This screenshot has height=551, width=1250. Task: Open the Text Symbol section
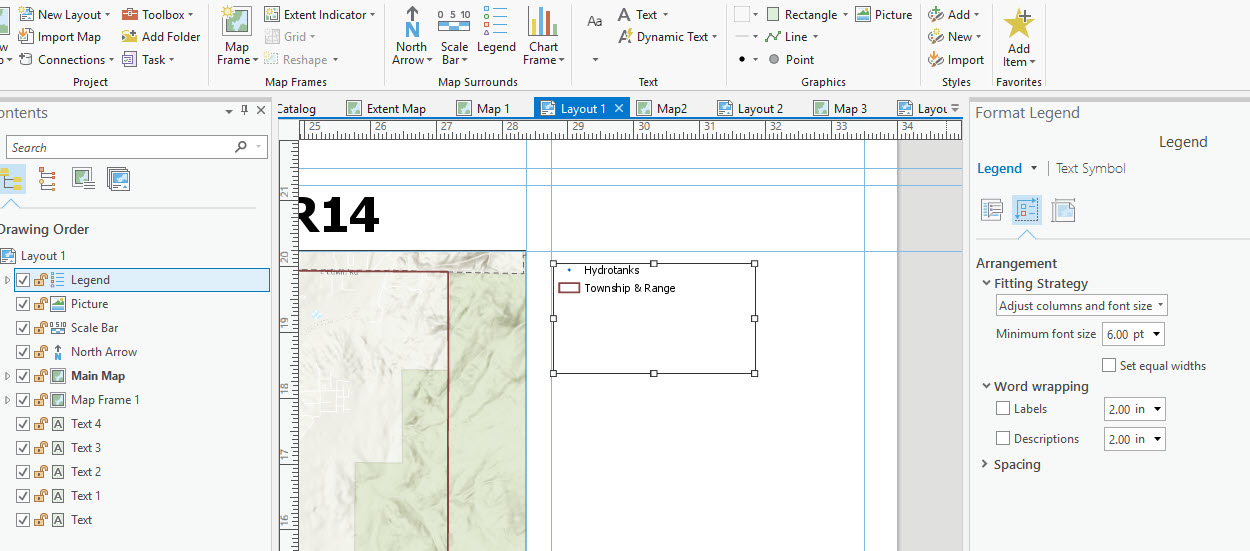(x=1090, y=168)
